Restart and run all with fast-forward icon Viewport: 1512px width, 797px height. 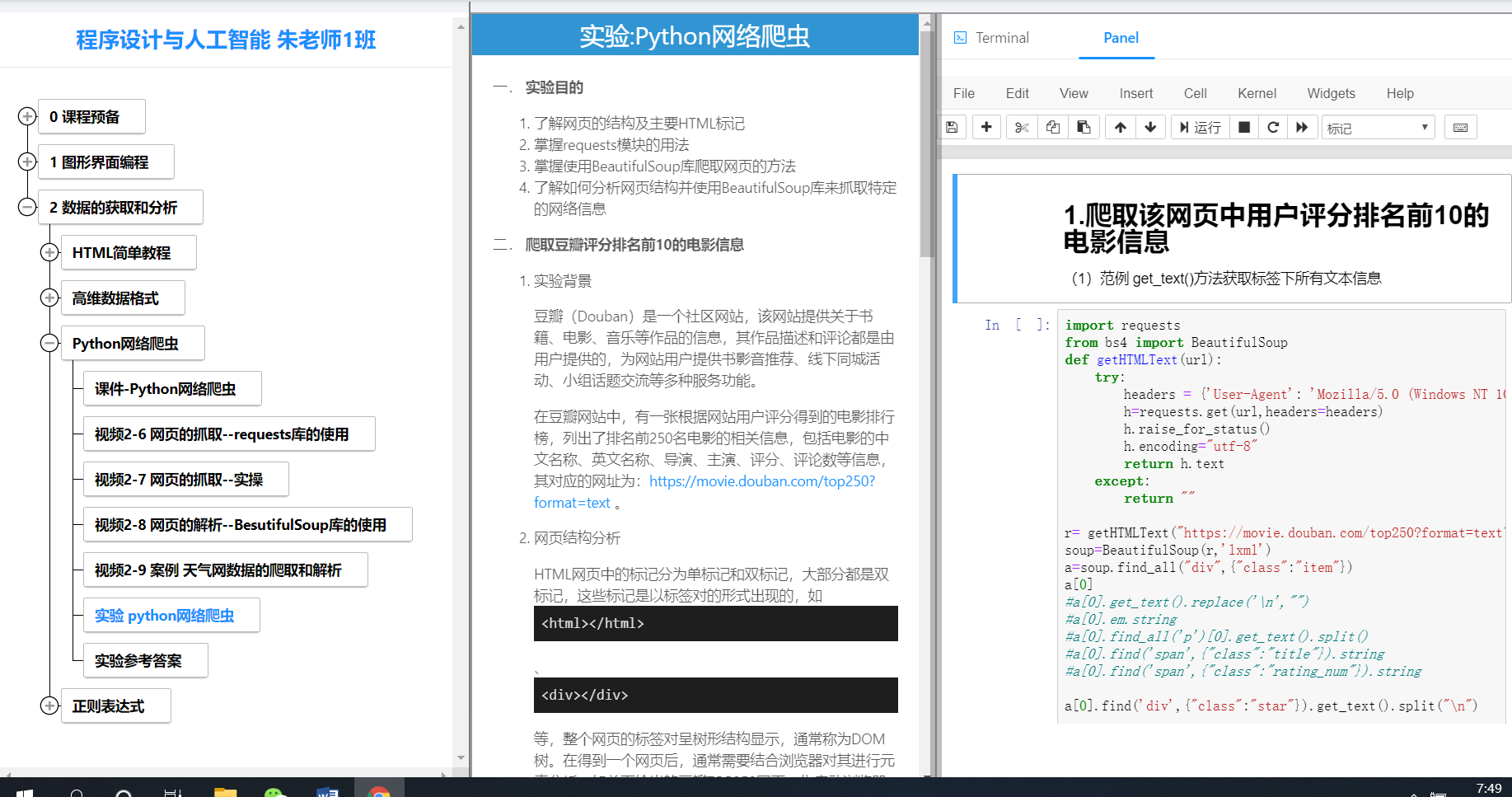[1302, 128]
